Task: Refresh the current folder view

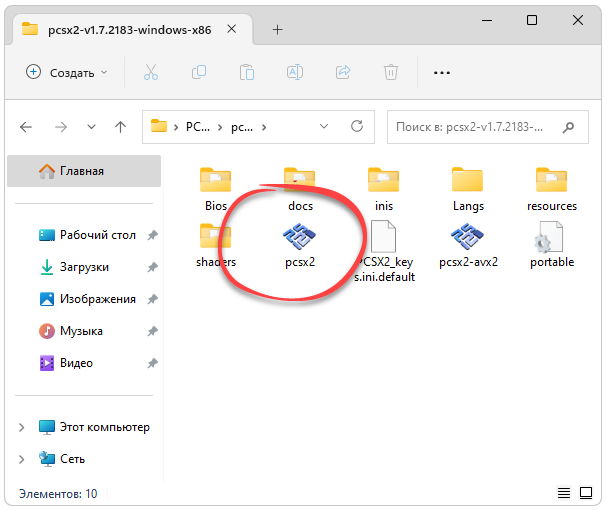Action: 357,126
